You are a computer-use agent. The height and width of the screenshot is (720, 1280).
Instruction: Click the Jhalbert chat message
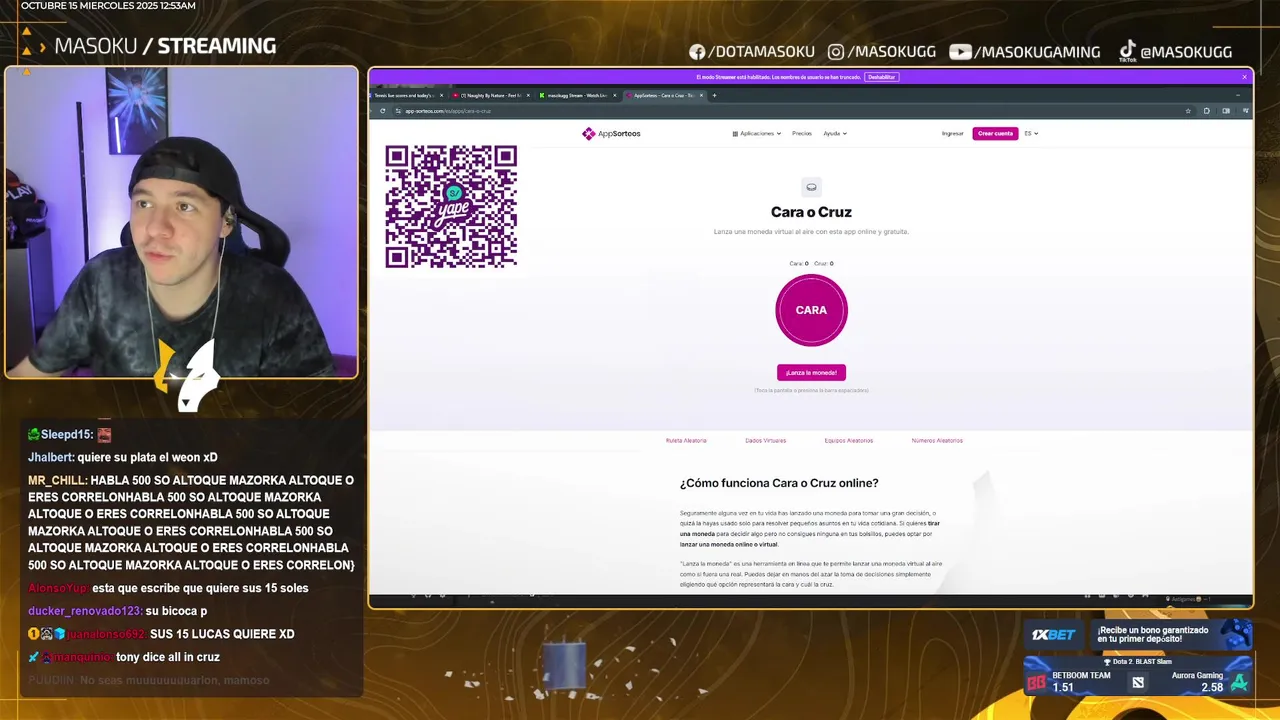tap(123, 457)
